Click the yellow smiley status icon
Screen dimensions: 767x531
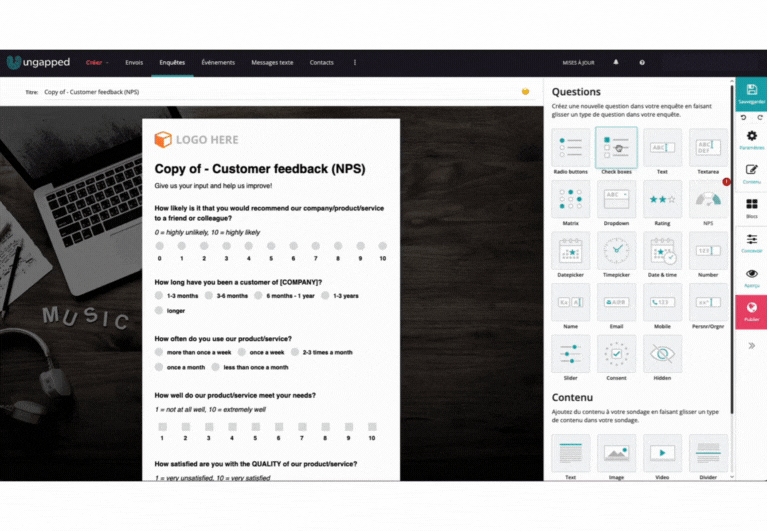525,91
